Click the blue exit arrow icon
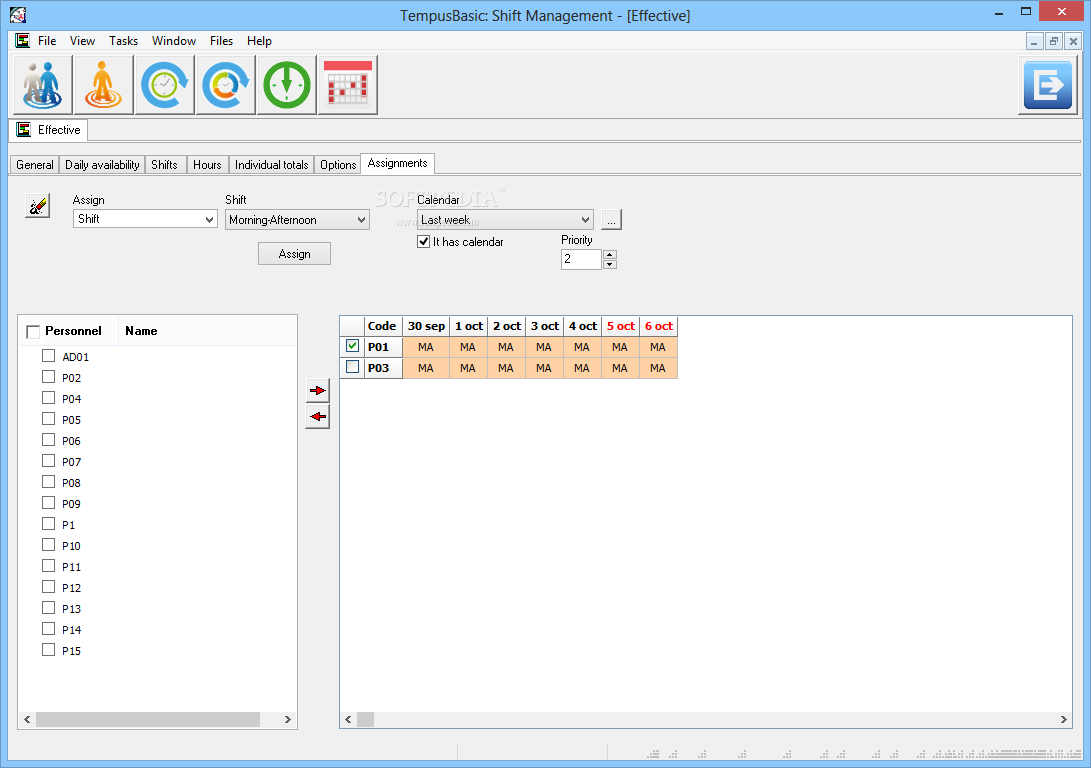This screenshot has width=1091, height=768. tap(1048, 85)
